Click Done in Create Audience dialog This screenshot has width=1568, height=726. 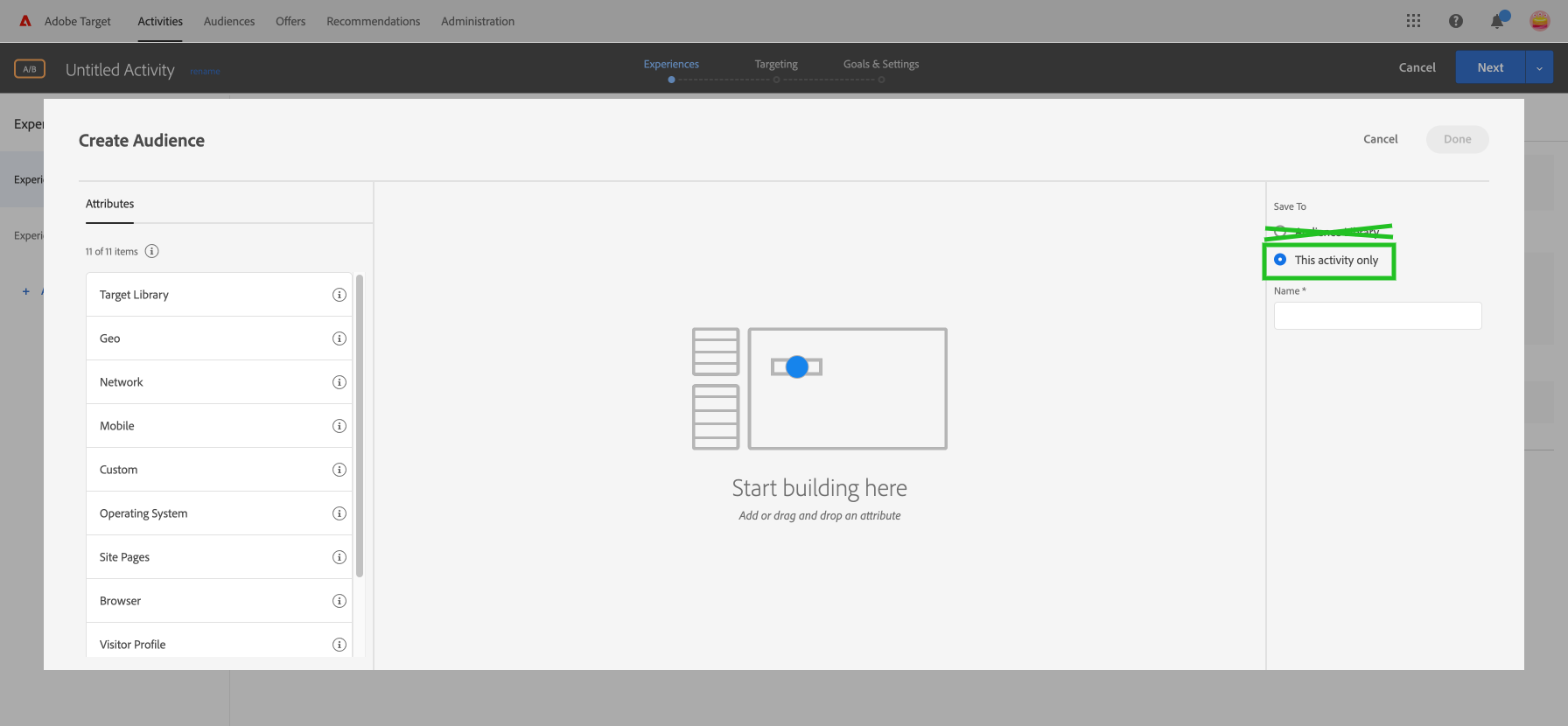coord(1458,139)
